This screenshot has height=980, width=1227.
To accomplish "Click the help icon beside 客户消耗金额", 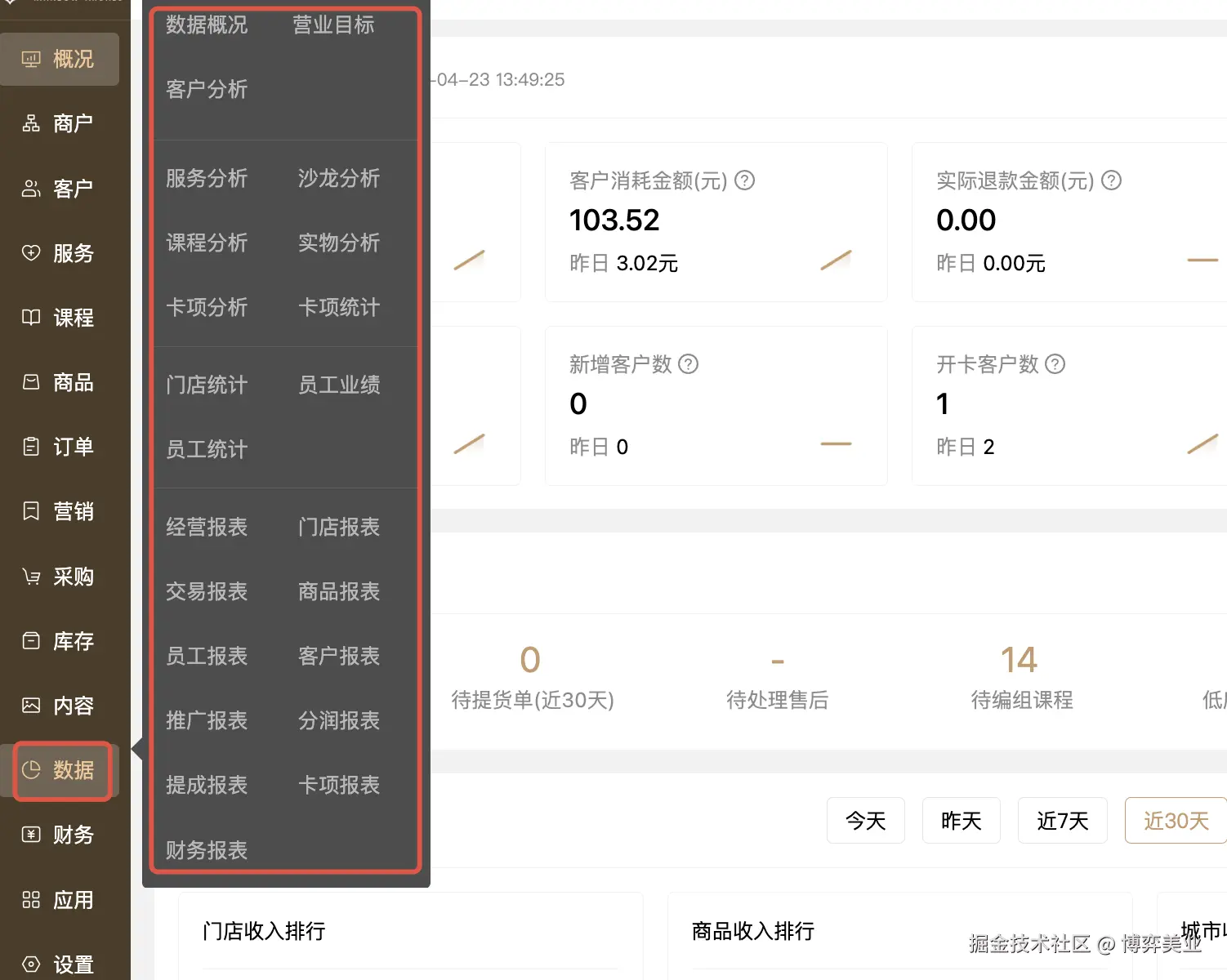I will [744, 180].
